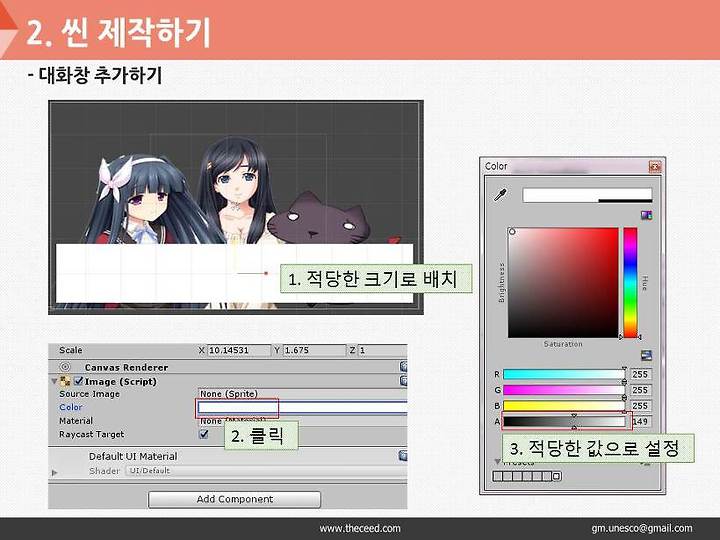Switch color picker mode icon above hue bar
The image size is (720, 540).
click(x=647, y=215)
